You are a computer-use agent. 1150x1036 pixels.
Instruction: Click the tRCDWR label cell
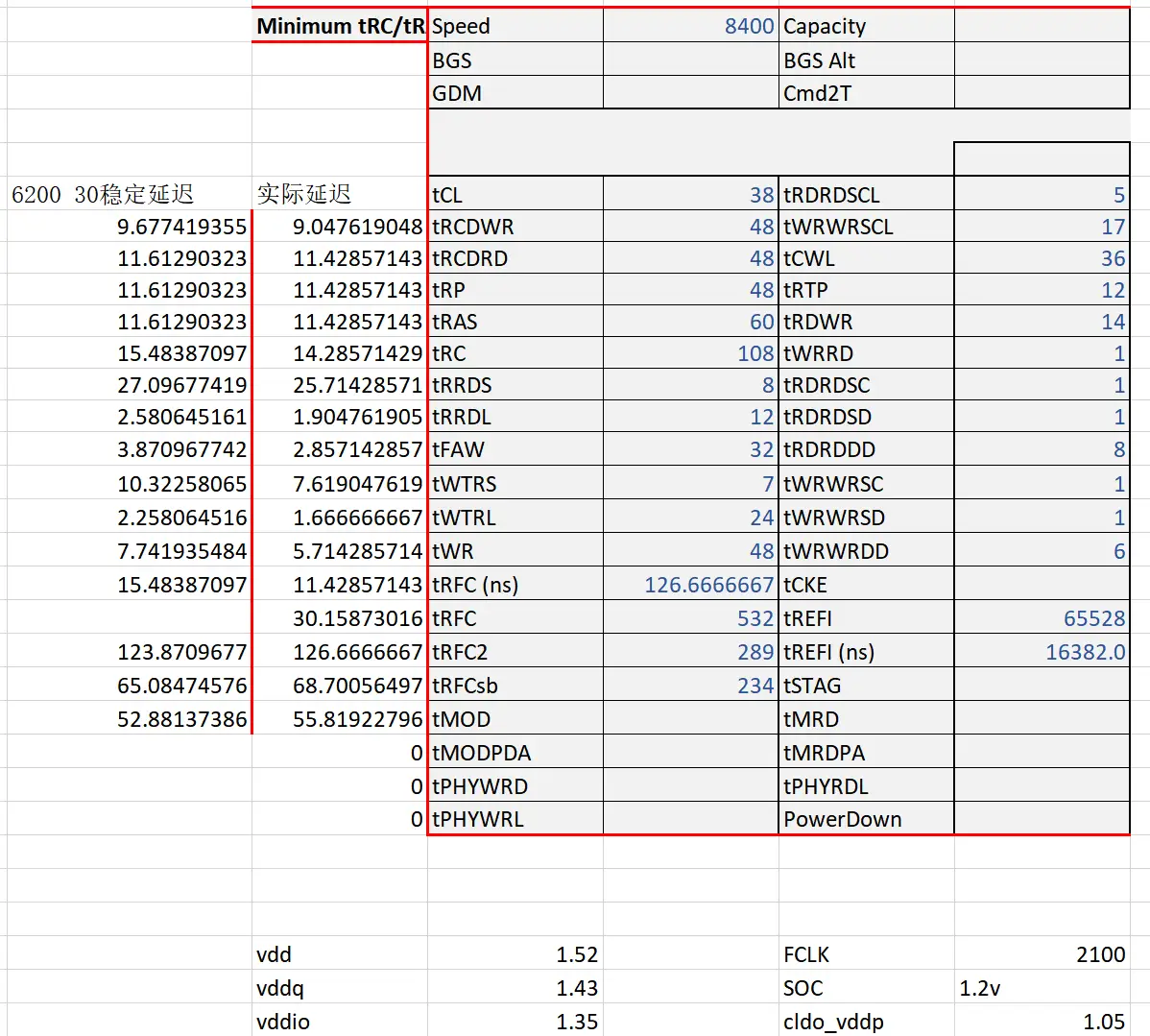coord(515,226)
